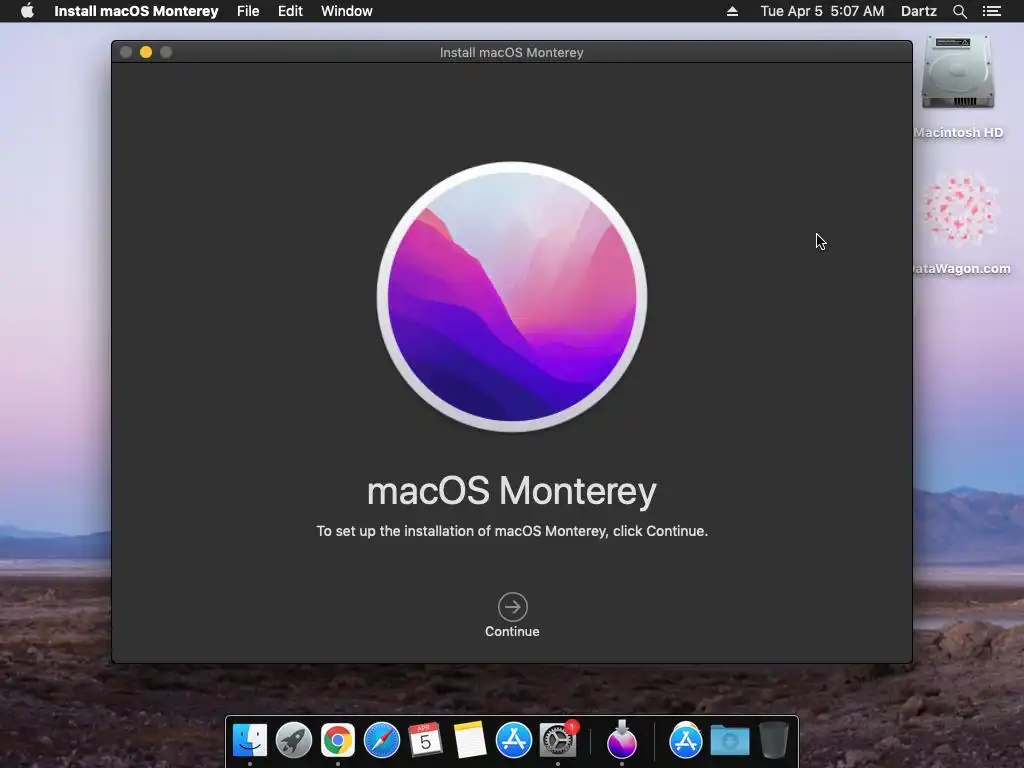The height and width of the screenshot is (768, 1024).
Task: Open the Window menu
Action: click(x=347, y=11)
